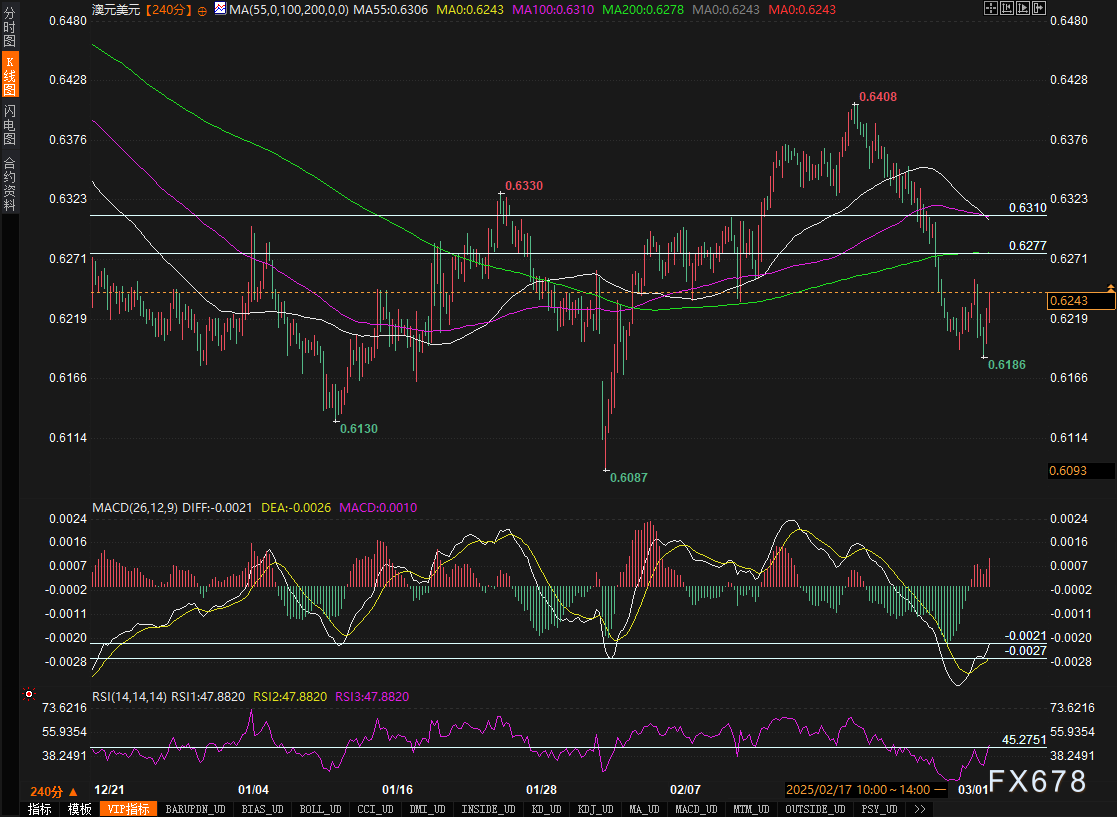Viewport: 1117px width, 817px height.
Task: Open the MACD(26,12,9) parameter settings
Action: [x=134, y=507]
